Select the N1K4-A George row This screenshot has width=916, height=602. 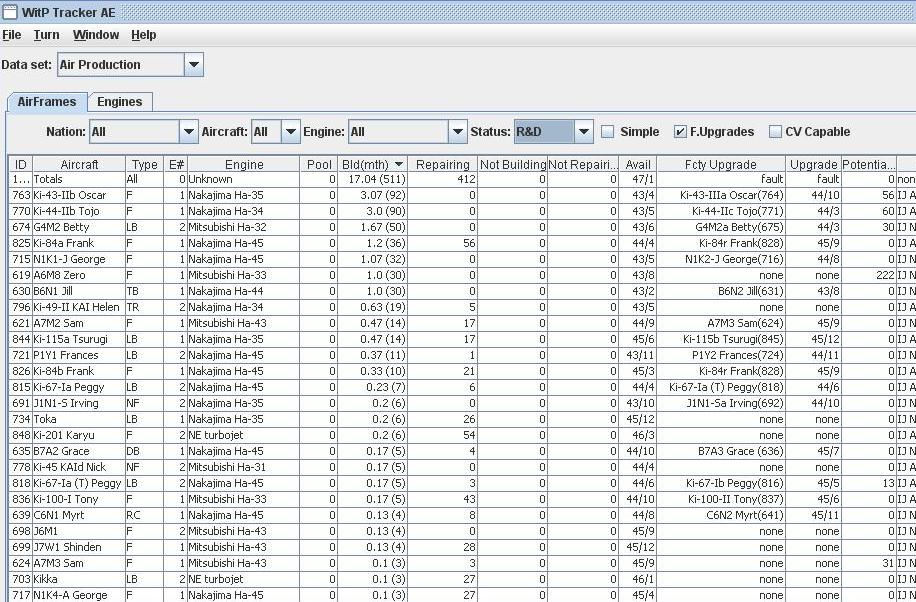462,595
